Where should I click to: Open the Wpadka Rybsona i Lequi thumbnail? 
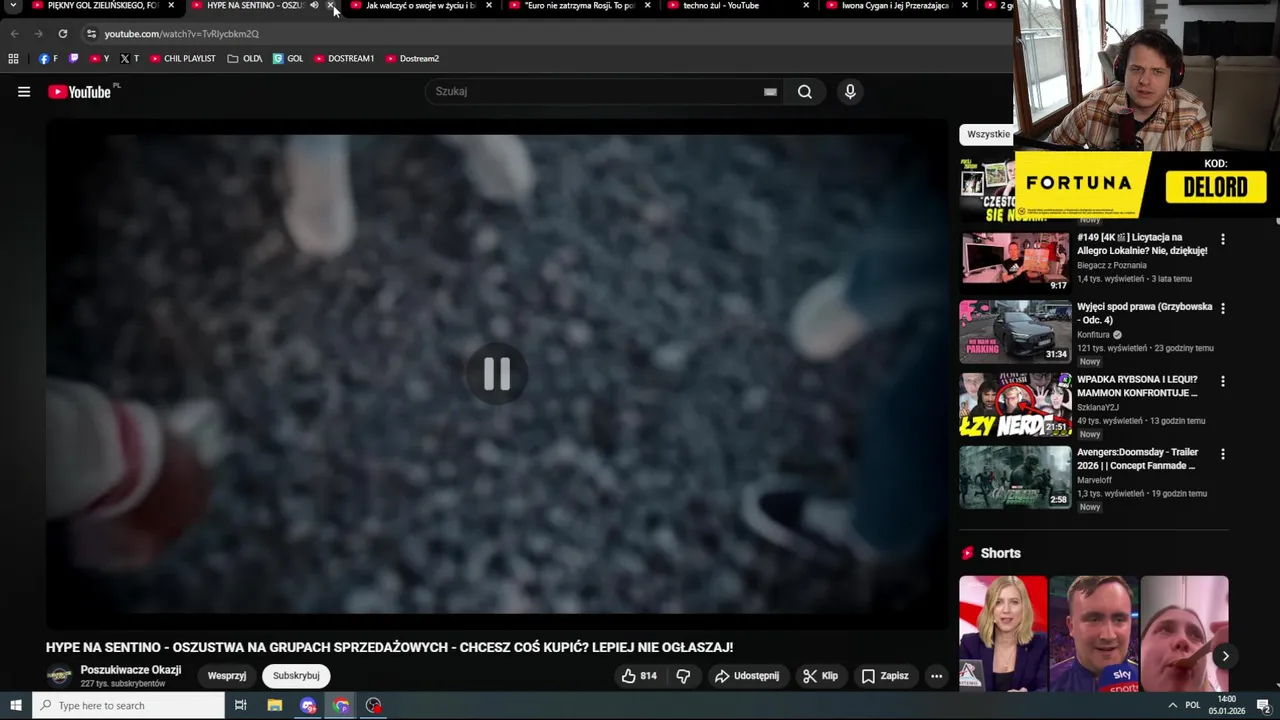1015,404
